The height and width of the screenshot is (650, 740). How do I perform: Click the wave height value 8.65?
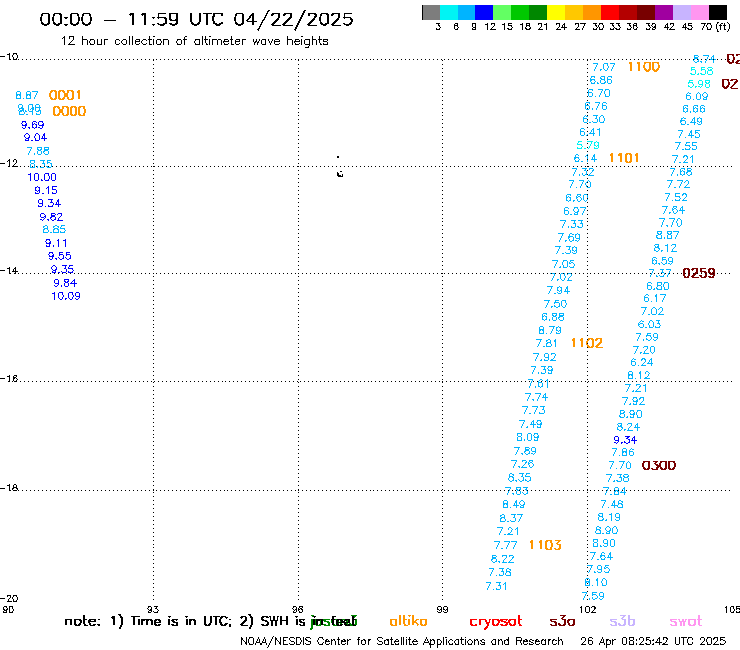[54, 229]
